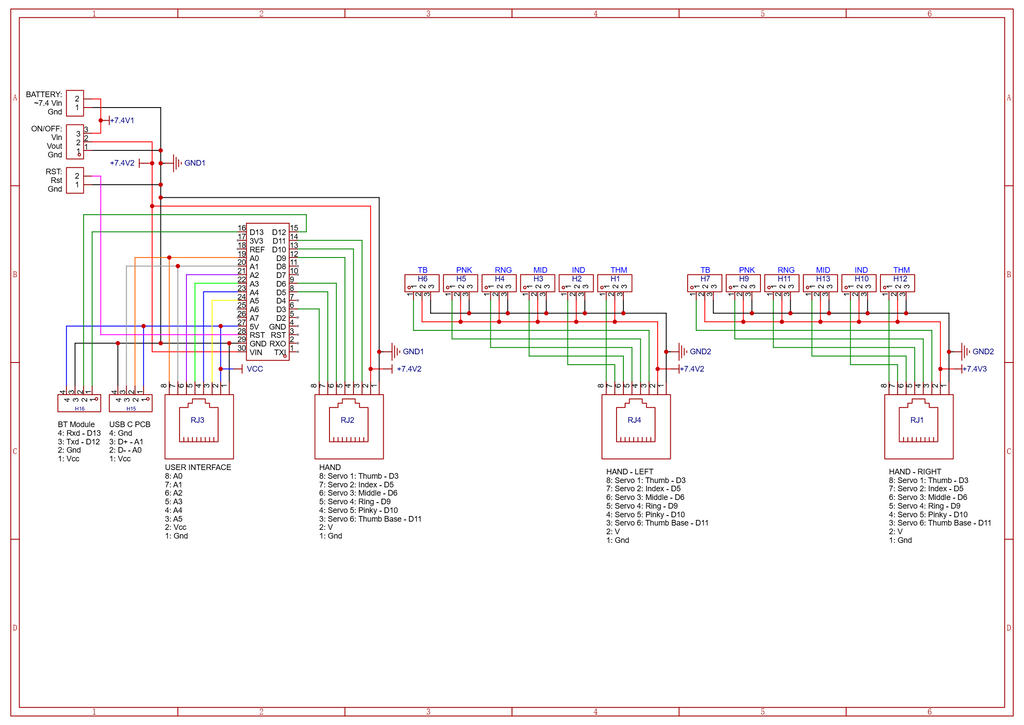Pick the H1 thumb servo header
This screenshot has height=725, width=1024.
[615, 283]
